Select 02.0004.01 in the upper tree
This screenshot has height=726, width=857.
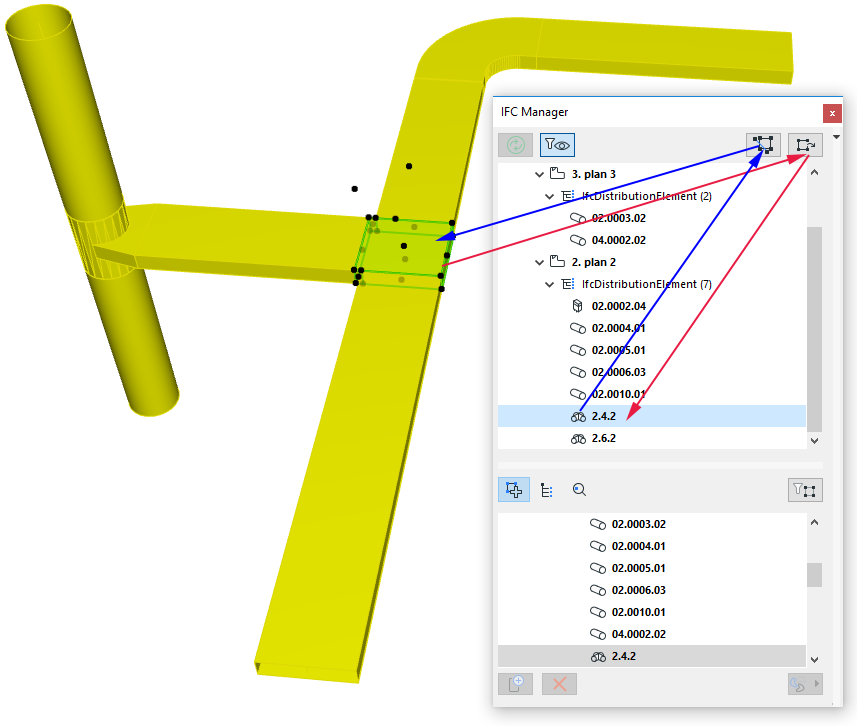[618, 328]
